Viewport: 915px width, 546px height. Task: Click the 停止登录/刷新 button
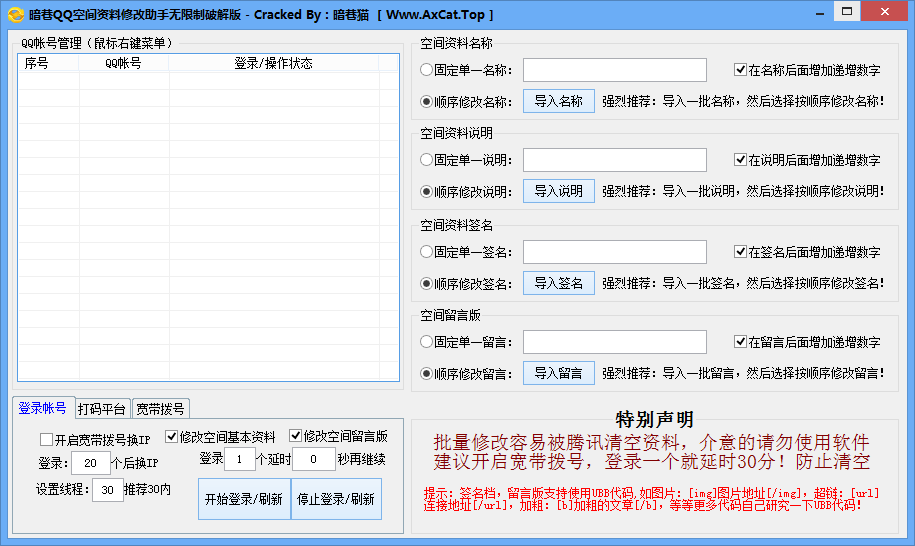pyautogui.click(x=336, y=499)
